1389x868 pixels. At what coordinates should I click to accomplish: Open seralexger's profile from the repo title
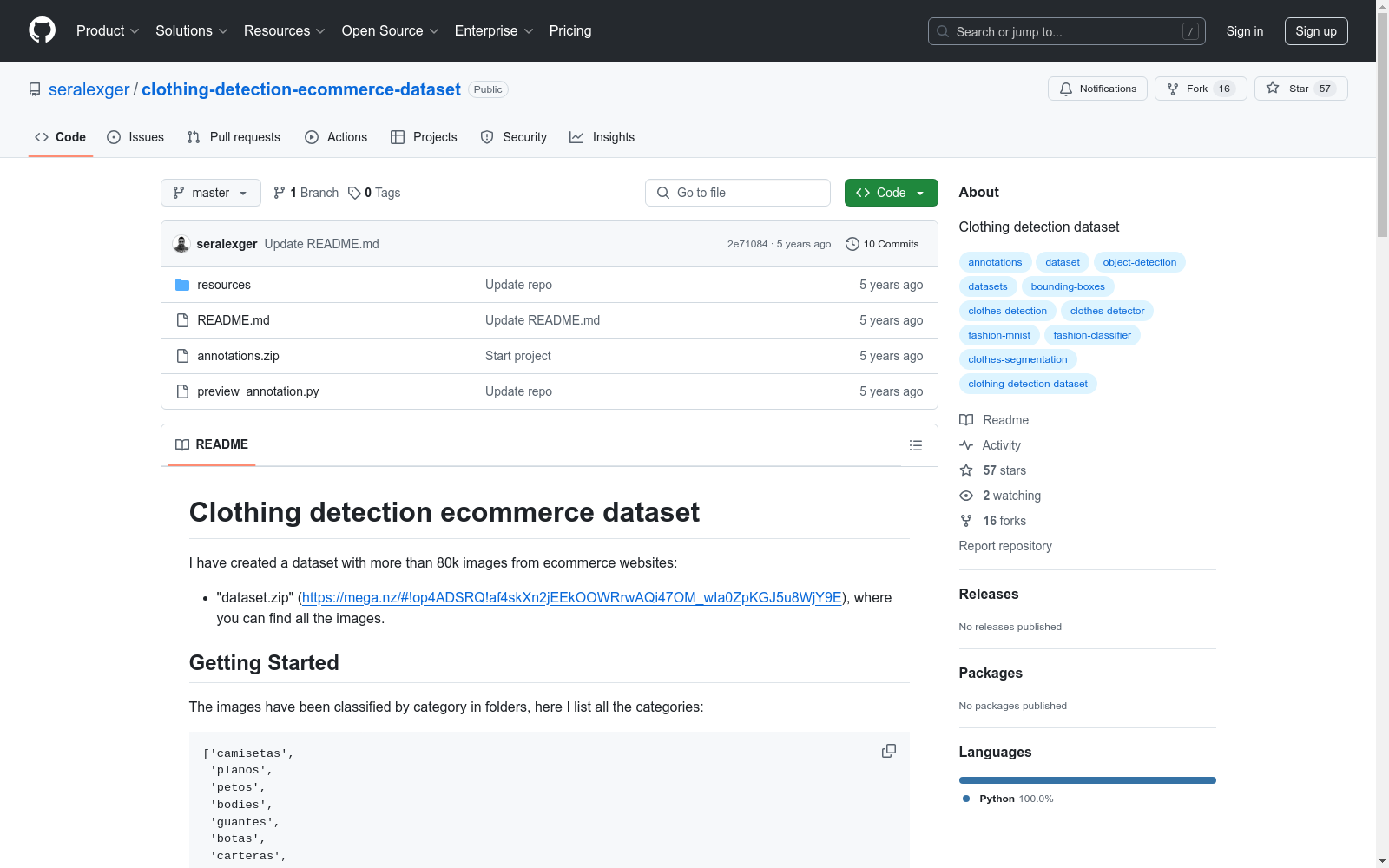pyautogui.click(x=89, y=89)
